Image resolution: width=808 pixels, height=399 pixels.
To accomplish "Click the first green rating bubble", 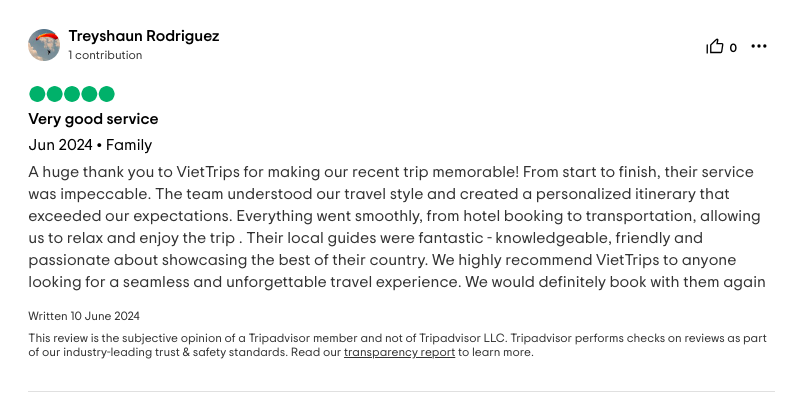I will [x=37, y=94].
